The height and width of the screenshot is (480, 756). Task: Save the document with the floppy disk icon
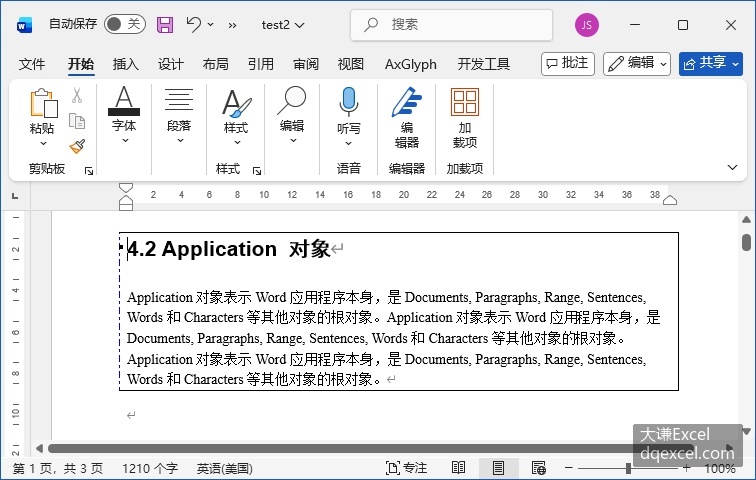coord(165,25)
